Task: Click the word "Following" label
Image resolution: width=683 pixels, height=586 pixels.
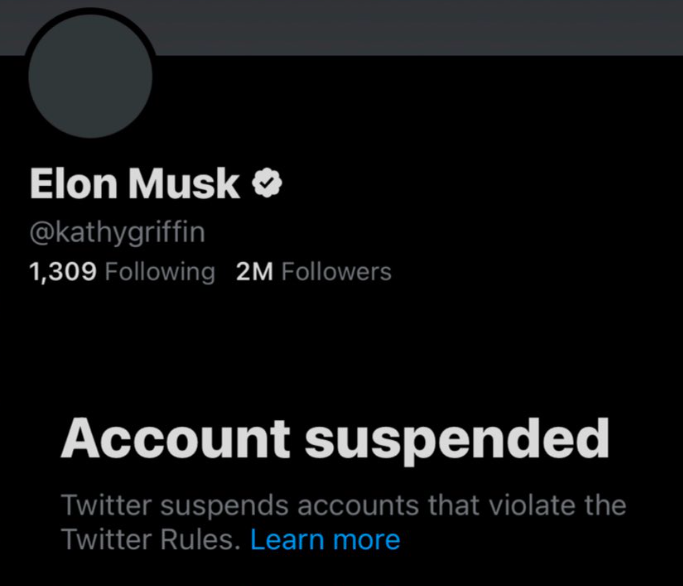Action: coord(160,272)
